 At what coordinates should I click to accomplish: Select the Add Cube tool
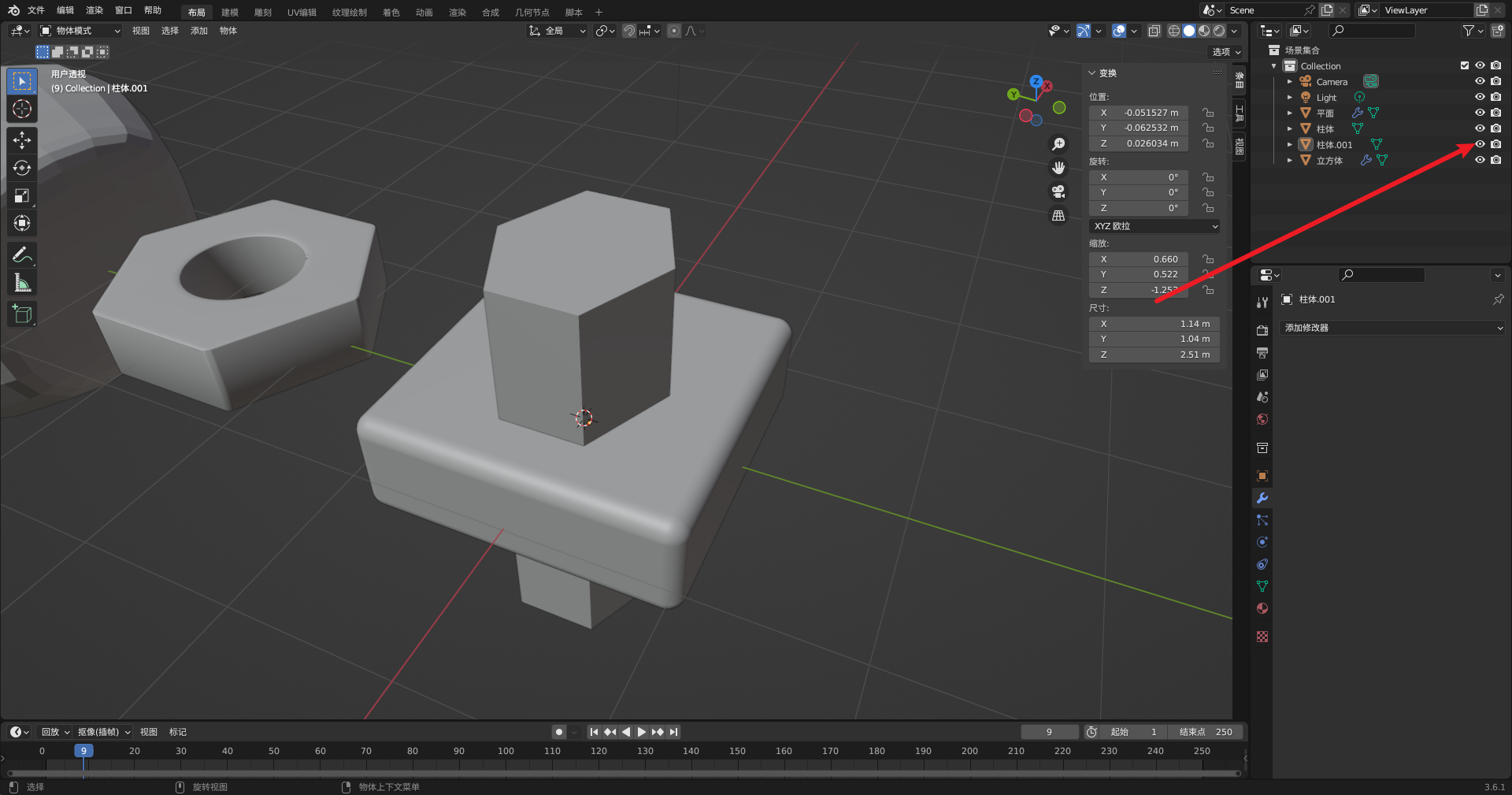22,314
